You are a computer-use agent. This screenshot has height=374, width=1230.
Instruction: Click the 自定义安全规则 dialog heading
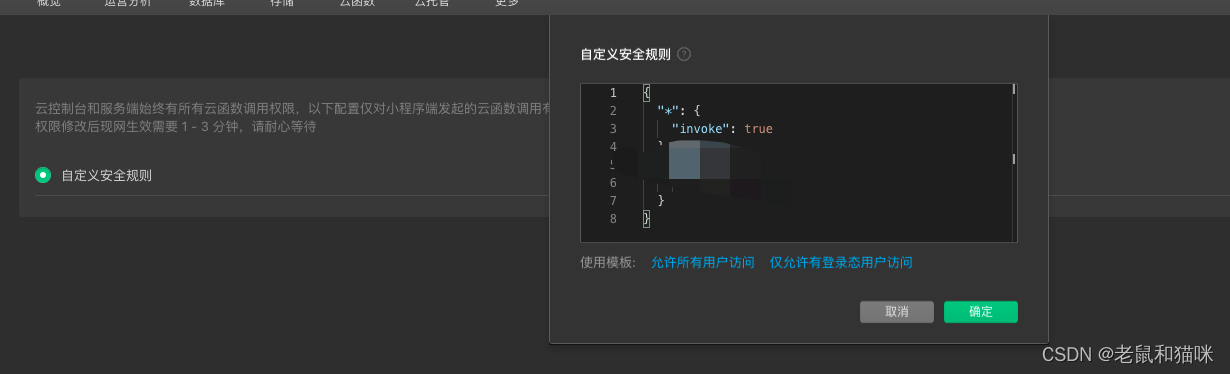625,54
